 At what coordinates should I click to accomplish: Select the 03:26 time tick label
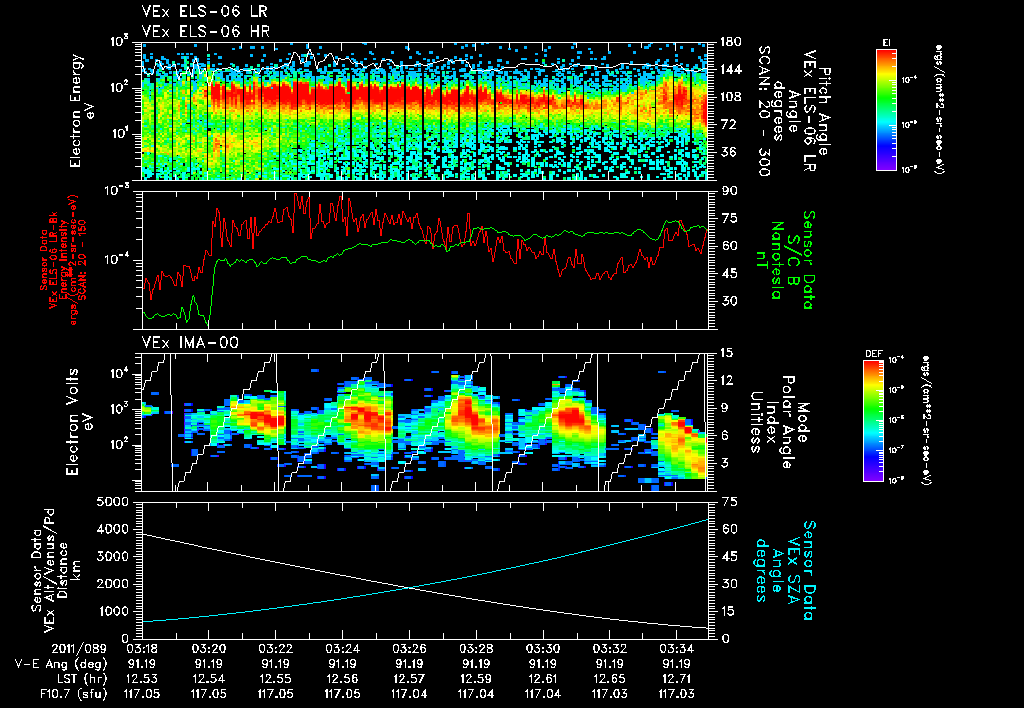pos(409,649)
